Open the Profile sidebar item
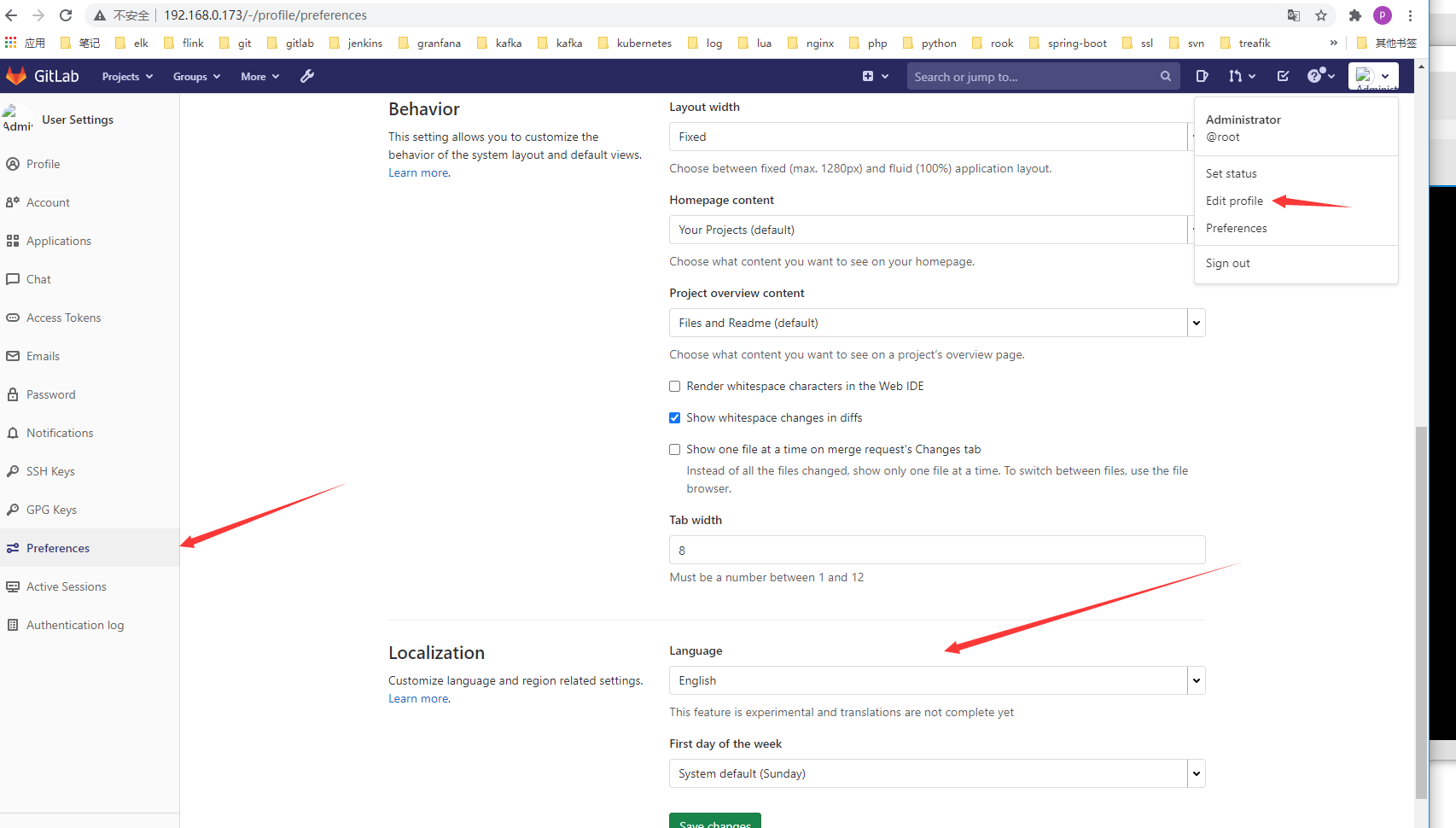 (90, 164)
